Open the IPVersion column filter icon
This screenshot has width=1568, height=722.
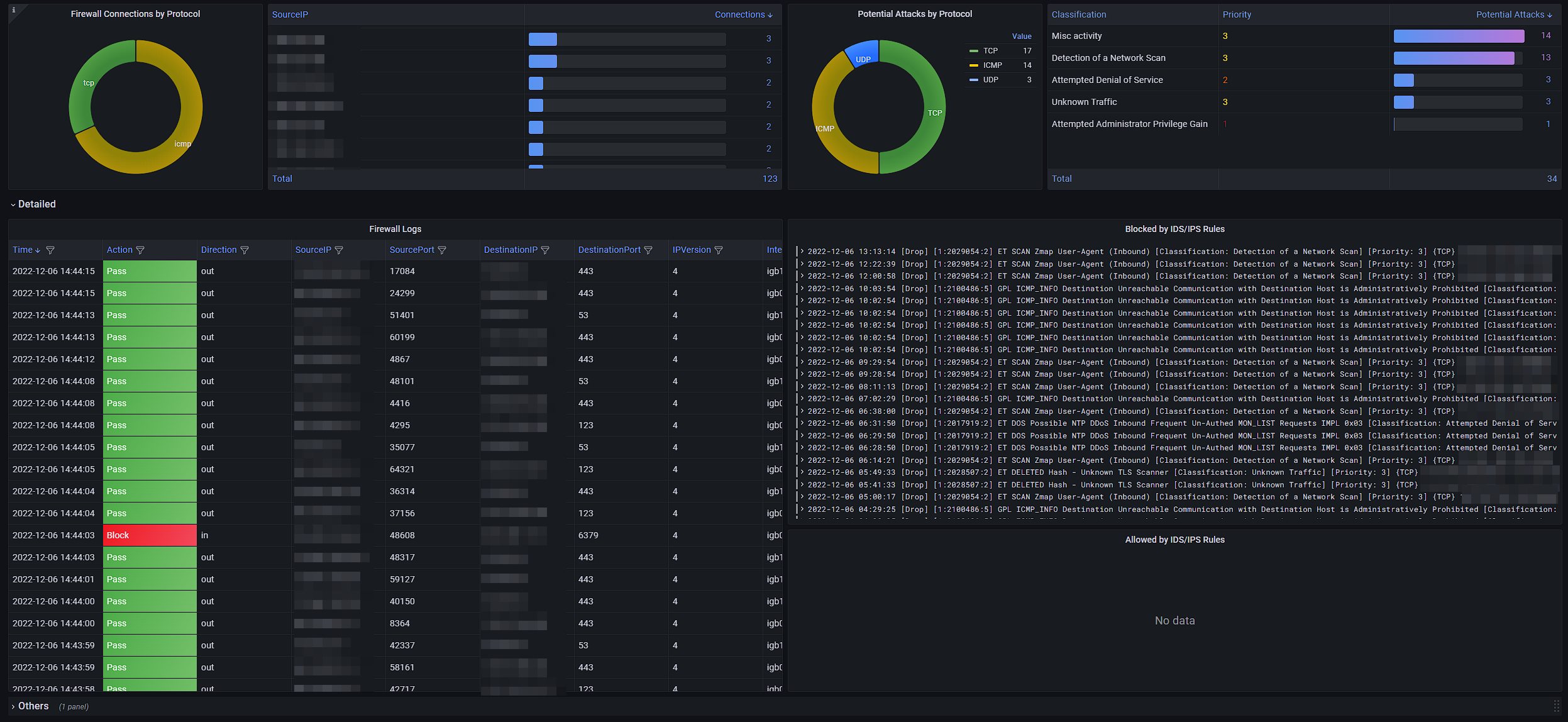(x=719, y=250)
